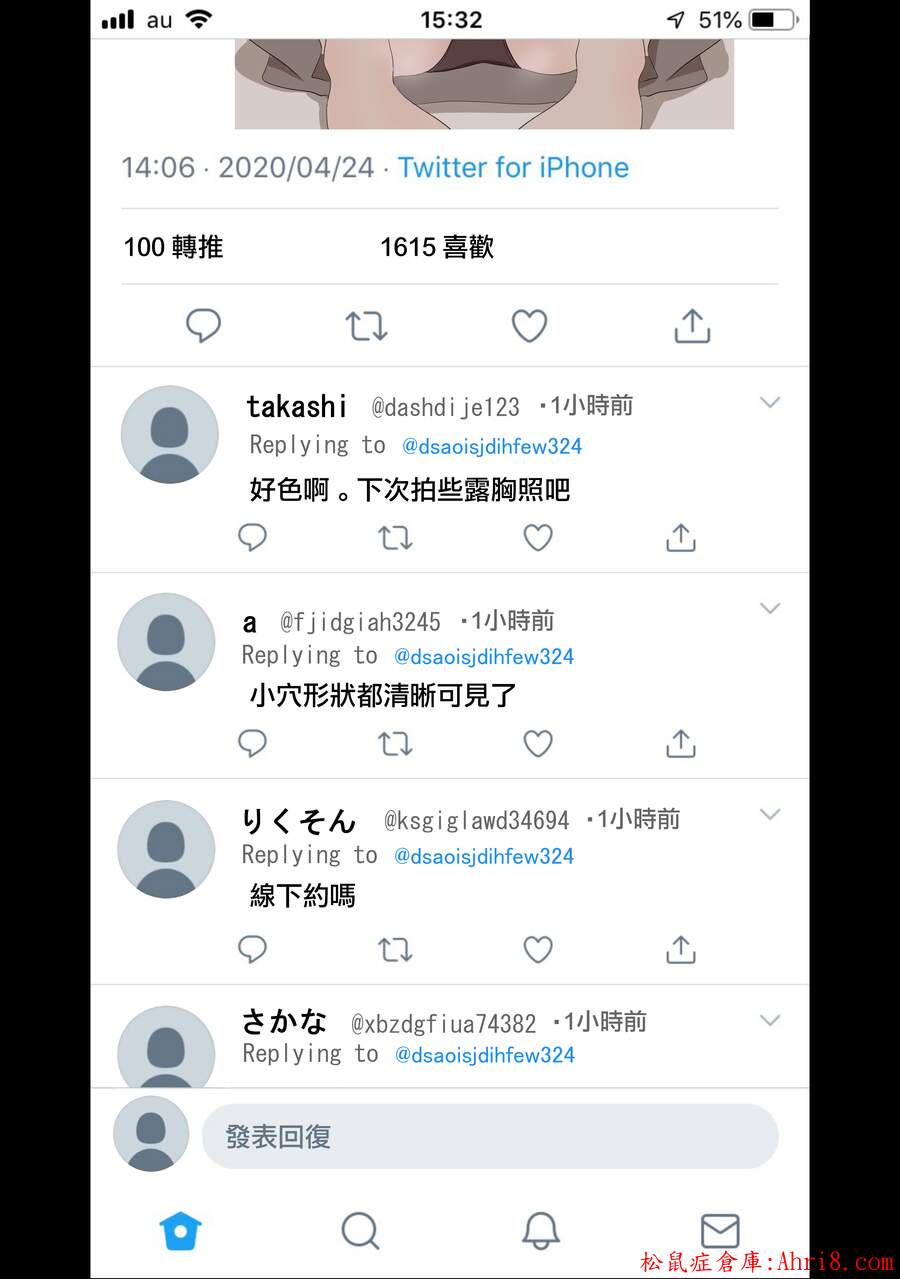900x1279 pixels.
Task: Open the Twitter for iPhone source link
Action: click(513, 167)
